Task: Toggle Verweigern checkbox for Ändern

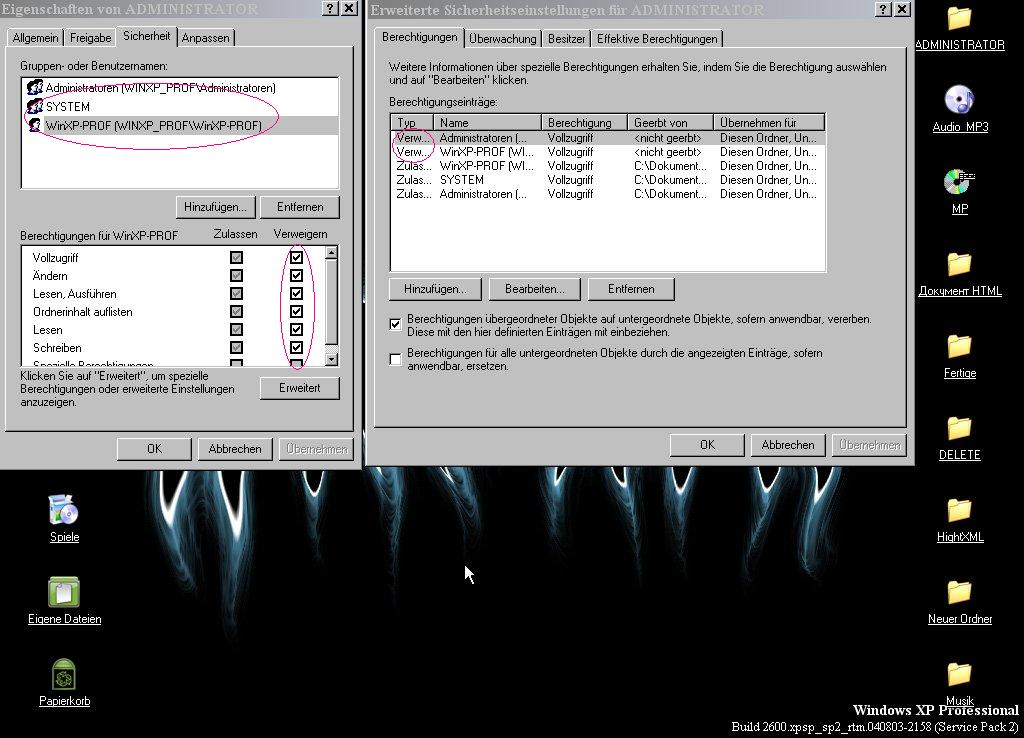Action: 296,276
